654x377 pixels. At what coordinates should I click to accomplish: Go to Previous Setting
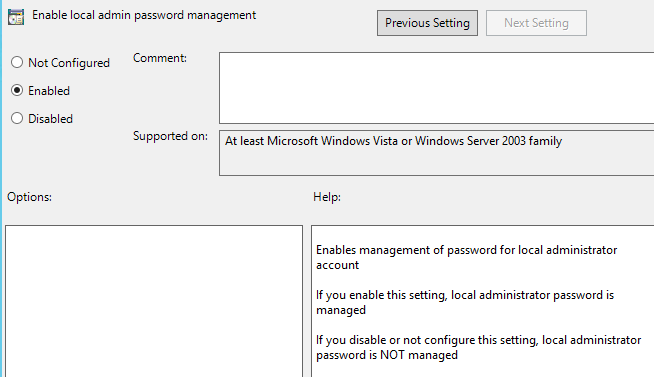(427, 23)
